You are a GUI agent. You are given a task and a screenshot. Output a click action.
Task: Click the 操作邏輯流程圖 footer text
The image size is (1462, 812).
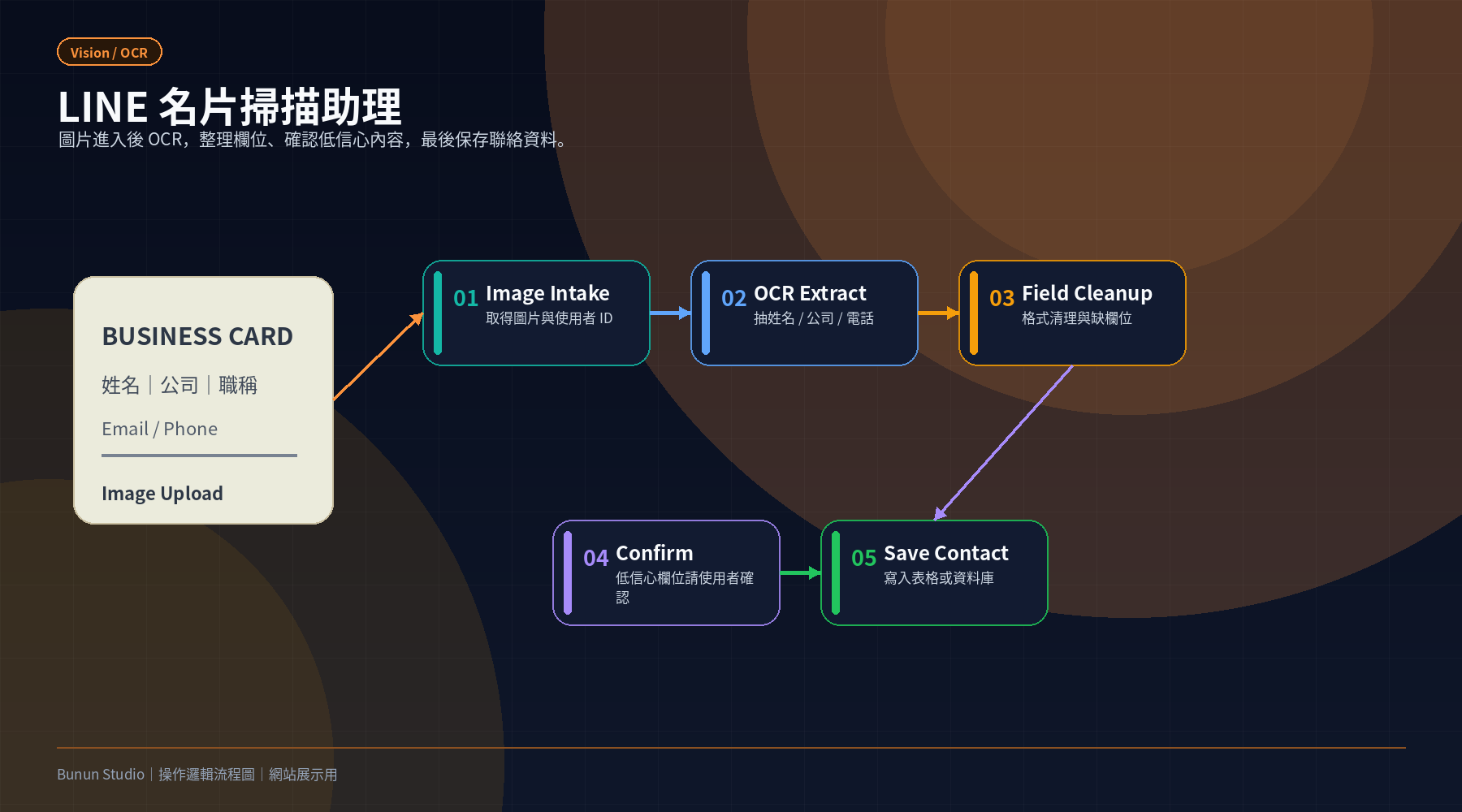click(206, 774)
